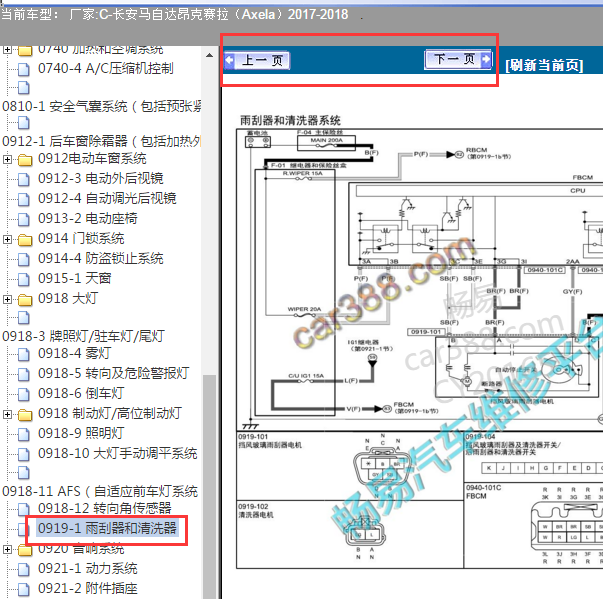
Task: Click the 0940-101C FBCM connector cell
Action: coord(533,525)
